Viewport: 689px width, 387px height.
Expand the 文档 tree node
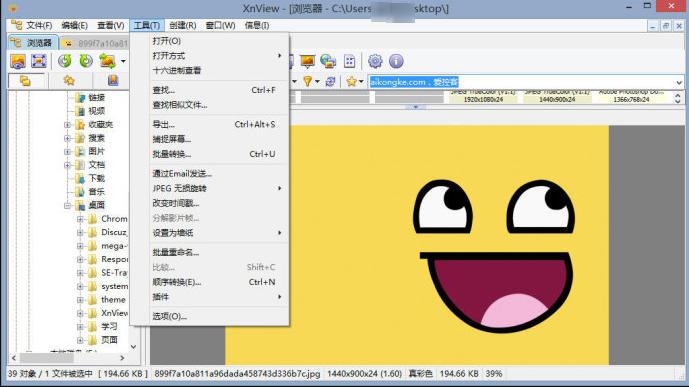tap(67, 165)
